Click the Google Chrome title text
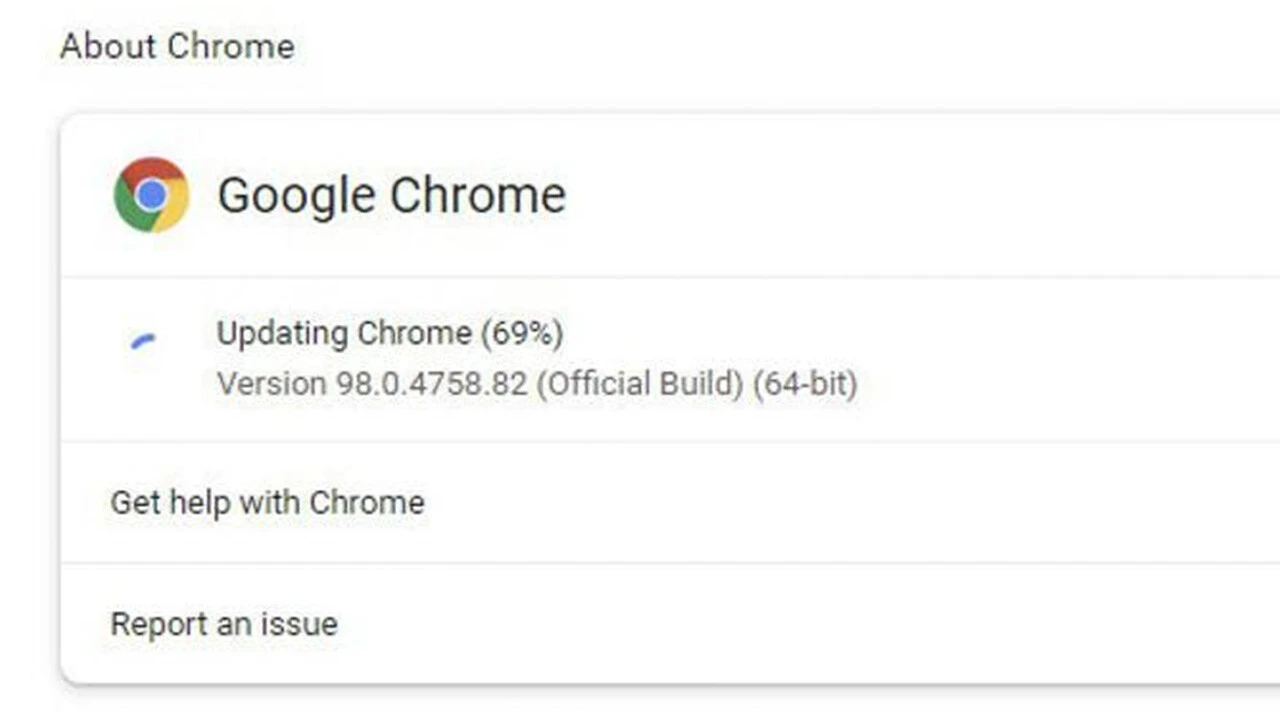 coord(391,195)
